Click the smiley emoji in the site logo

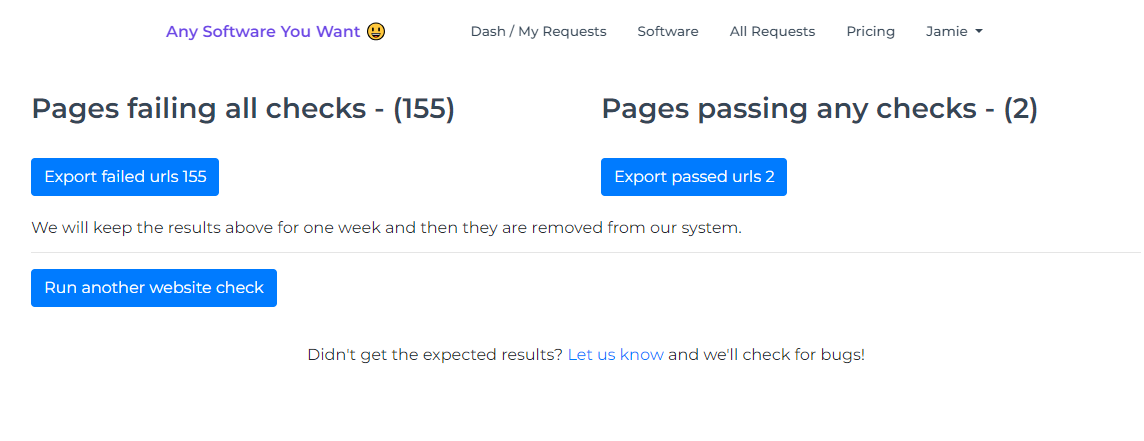[x=376, y=31]
